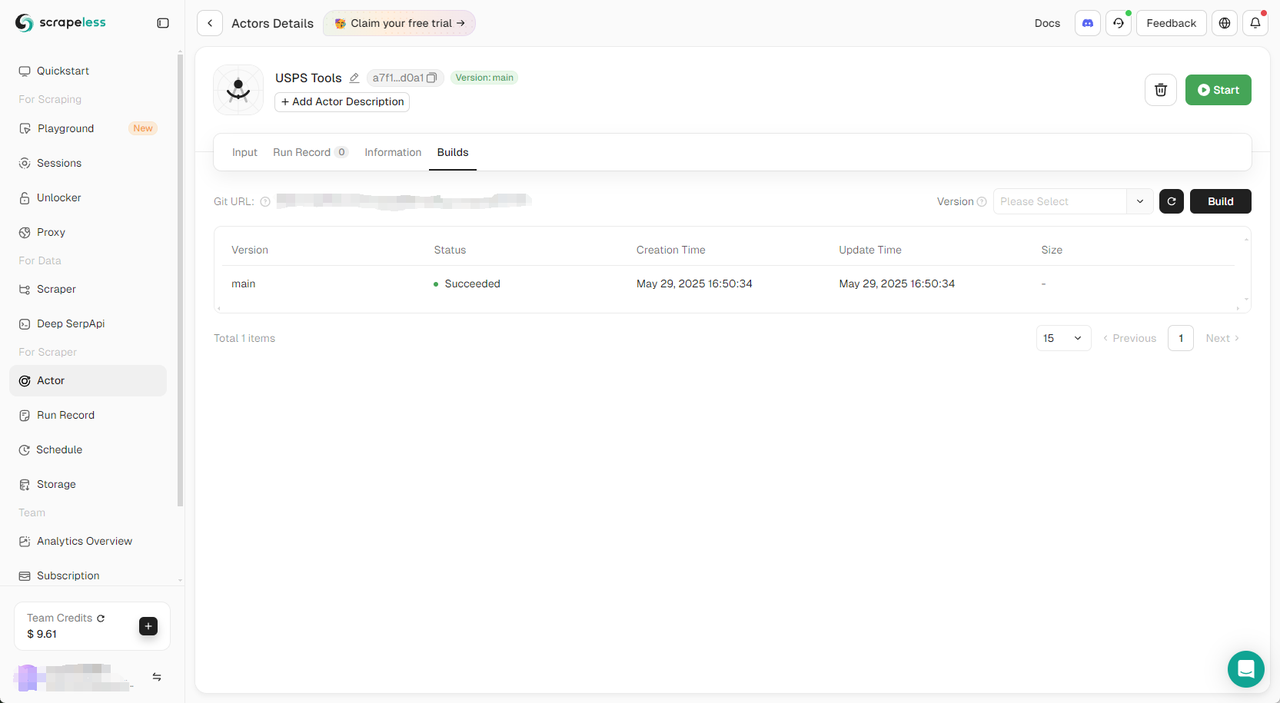Image resolution: width=1280 pixels, height=703 pixels.
Task: Add credits with plus button
Action: [x=148, y=626]
